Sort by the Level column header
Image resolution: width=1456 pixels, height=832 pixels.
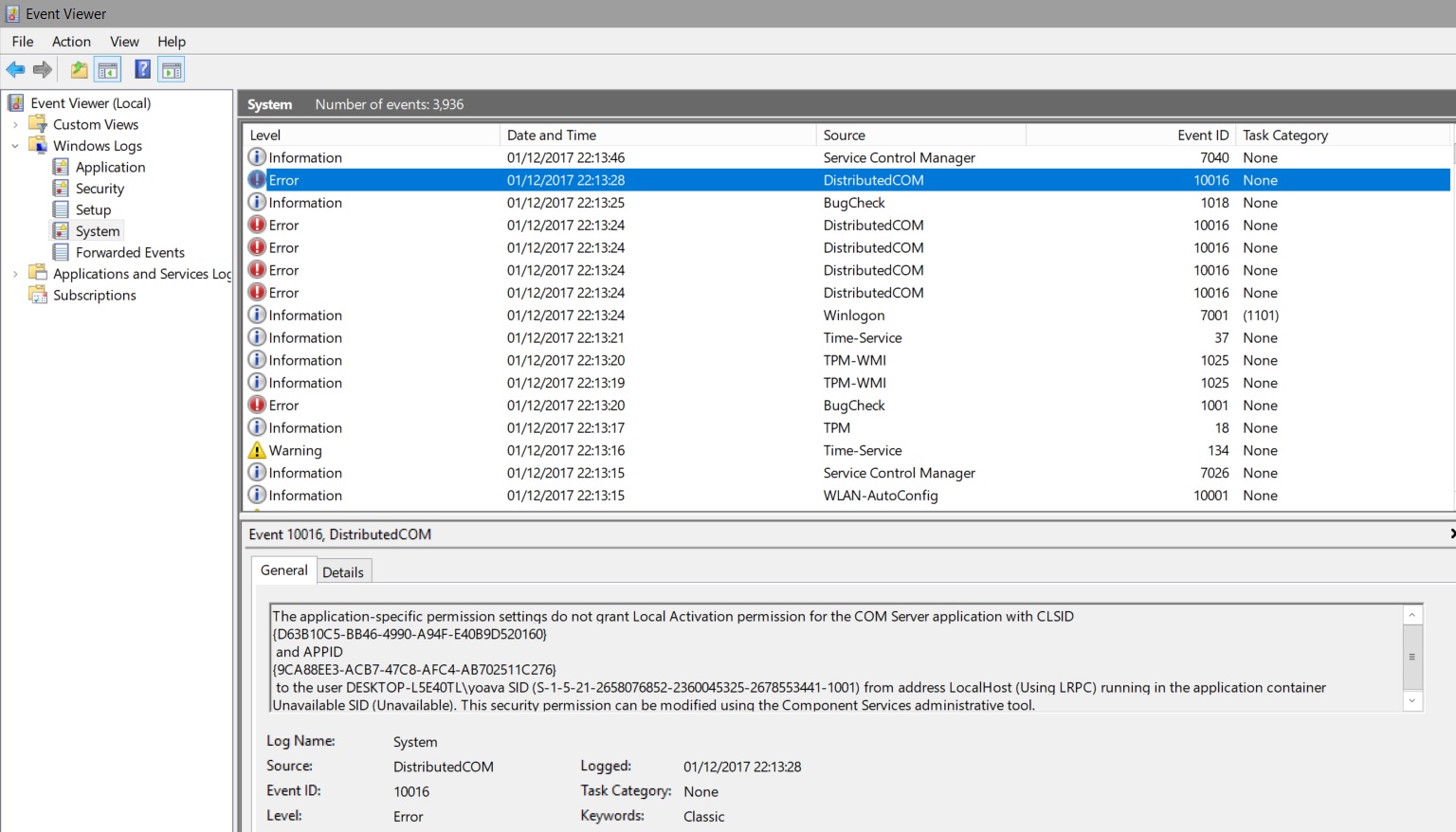click(372, 136)
